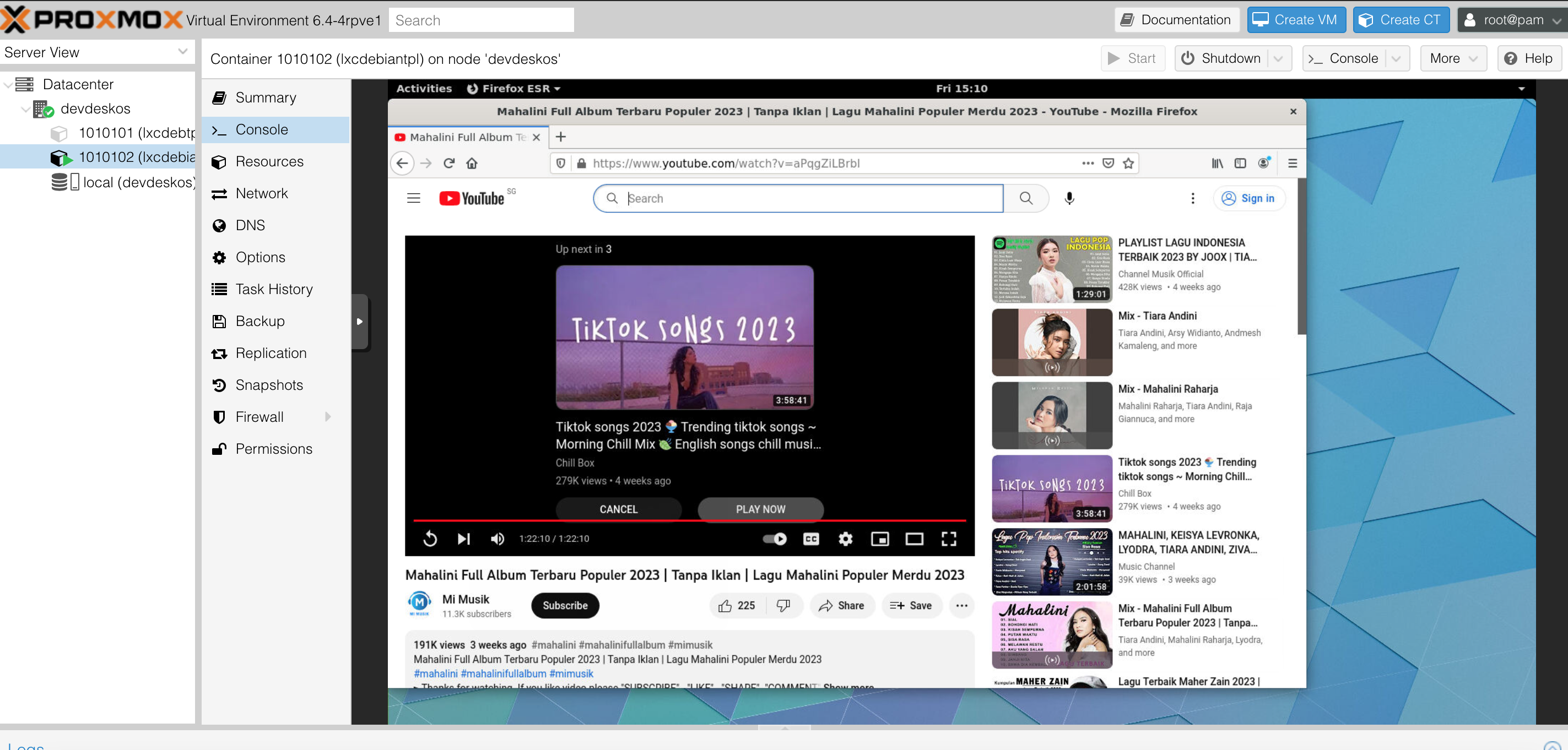Open the Summary panel tab
1568x750 pixels.
click(275, 97)
